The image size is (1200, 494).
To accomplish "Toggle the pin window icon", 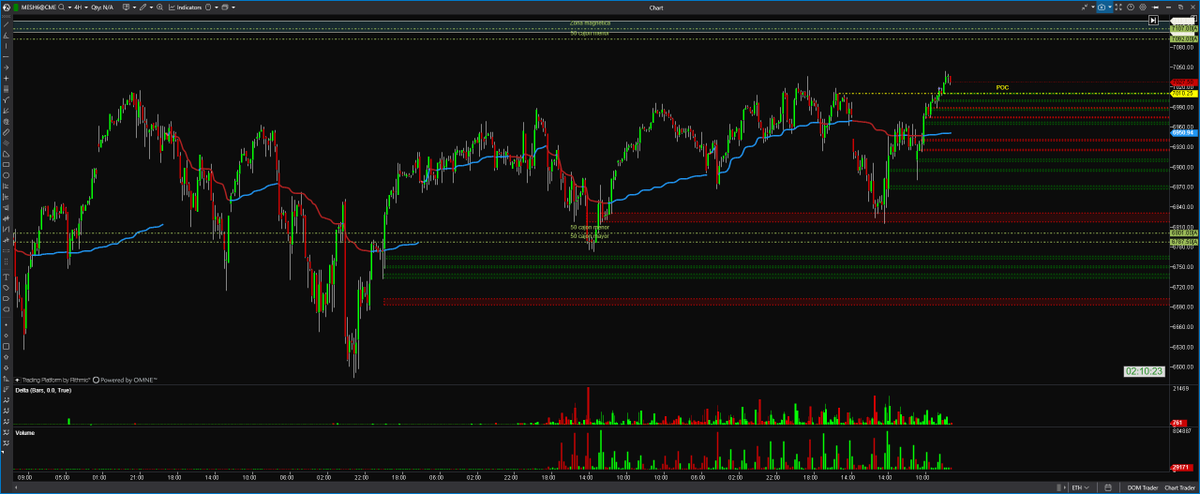I will (x=1155, y=7).
